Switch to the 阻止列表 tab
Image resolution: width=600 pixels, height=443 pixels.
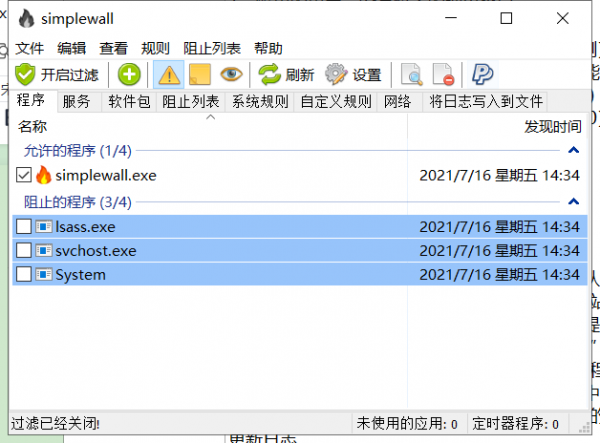click(x=191, y=102)
